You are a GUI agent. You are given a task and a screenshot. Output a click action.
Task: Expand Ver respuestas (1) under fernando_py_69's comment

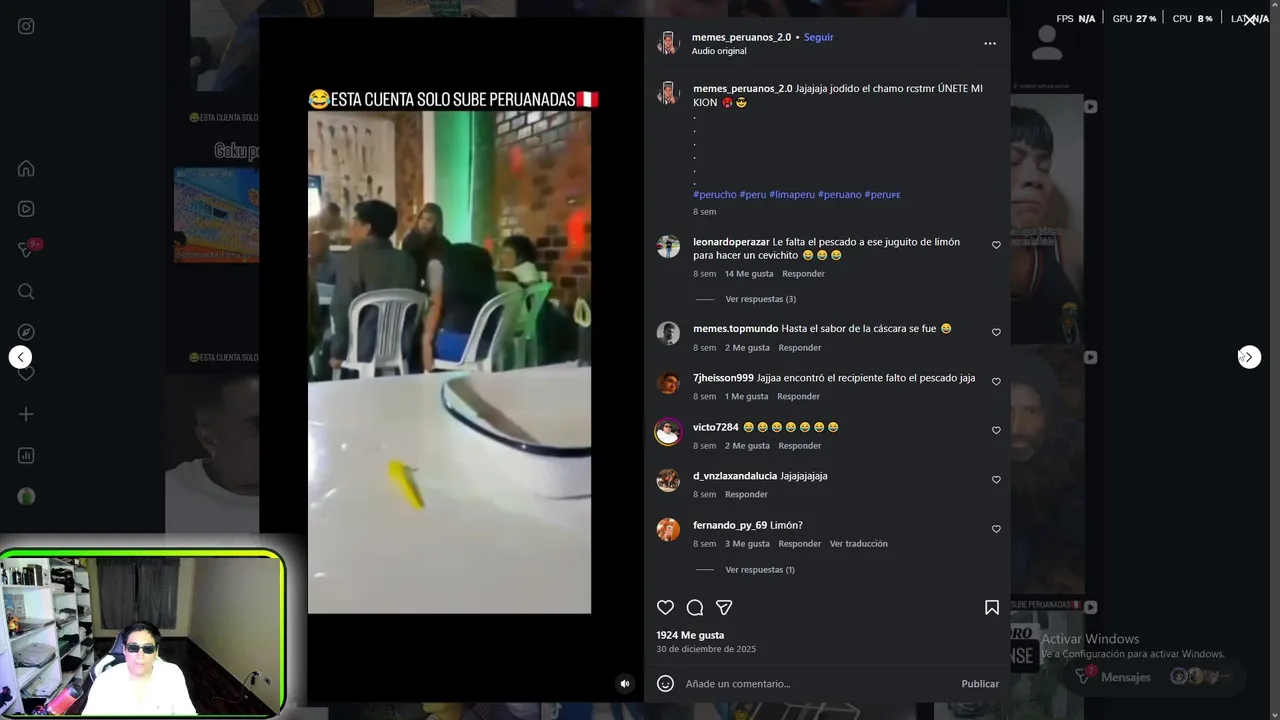point(760,570)
